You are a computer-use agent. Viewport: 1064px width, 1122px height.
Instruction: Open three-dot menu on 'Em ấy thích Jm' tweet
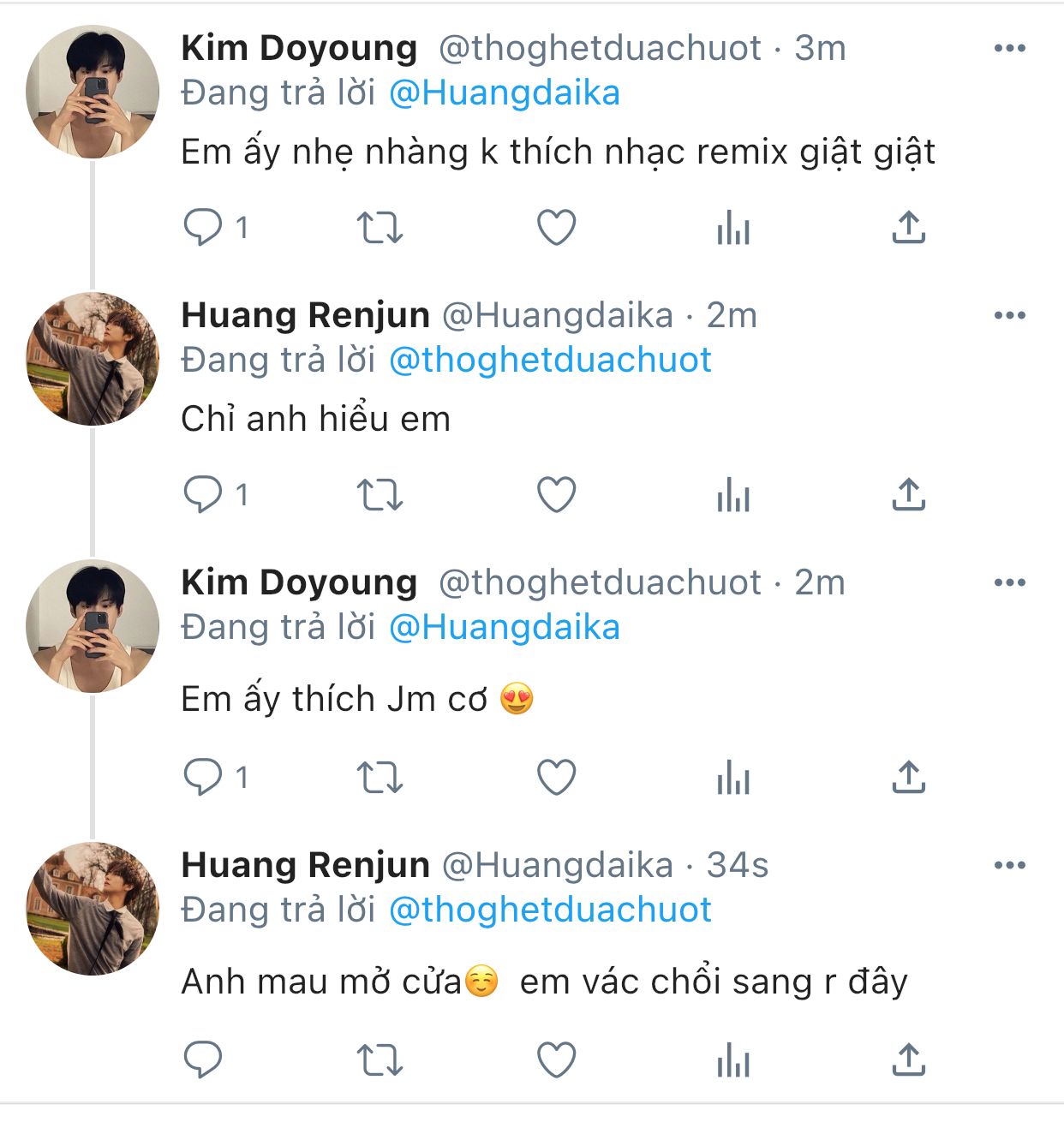pos(1009,582)
